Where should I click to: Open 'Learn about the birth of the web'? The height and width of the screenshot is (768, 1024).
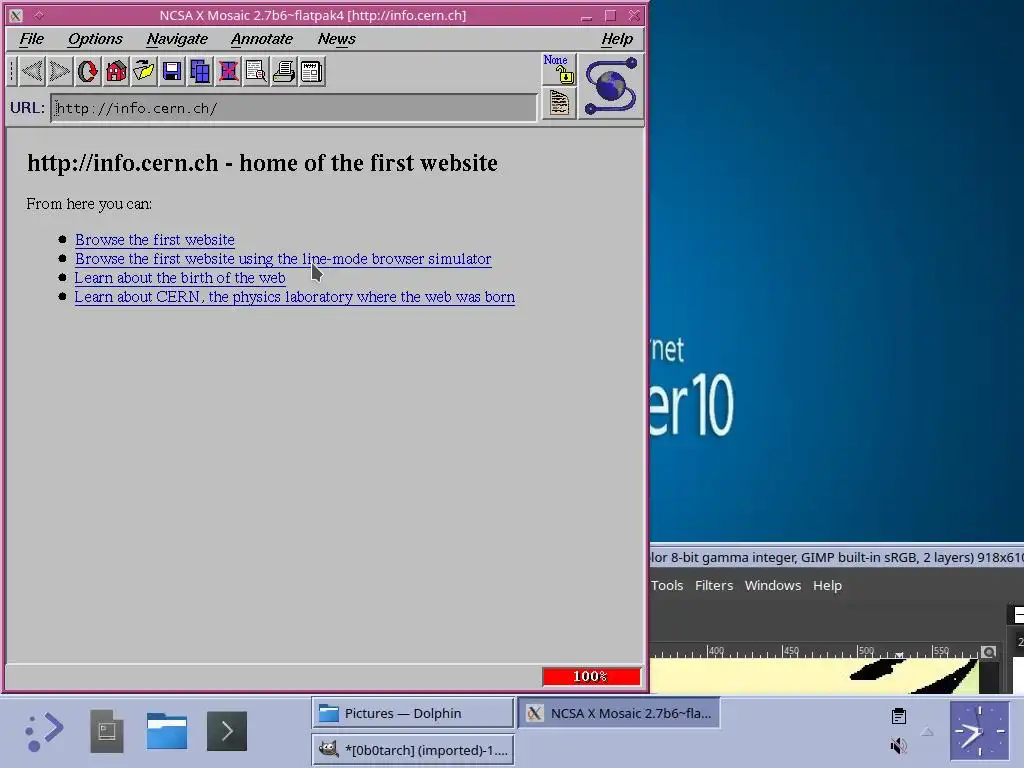pyautogui.click(x=180, y=278)
